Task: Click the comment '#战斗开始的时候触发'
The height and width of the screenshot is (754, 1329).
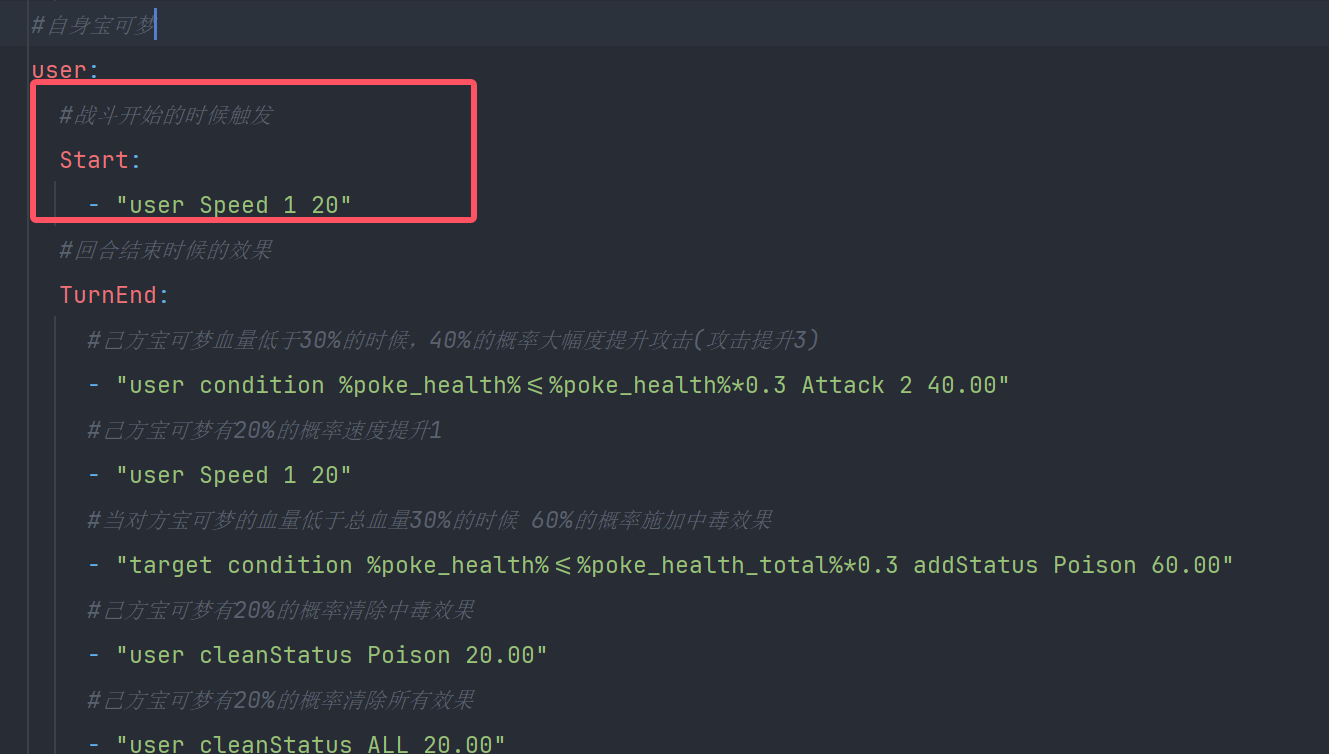Action: (166, 115)
